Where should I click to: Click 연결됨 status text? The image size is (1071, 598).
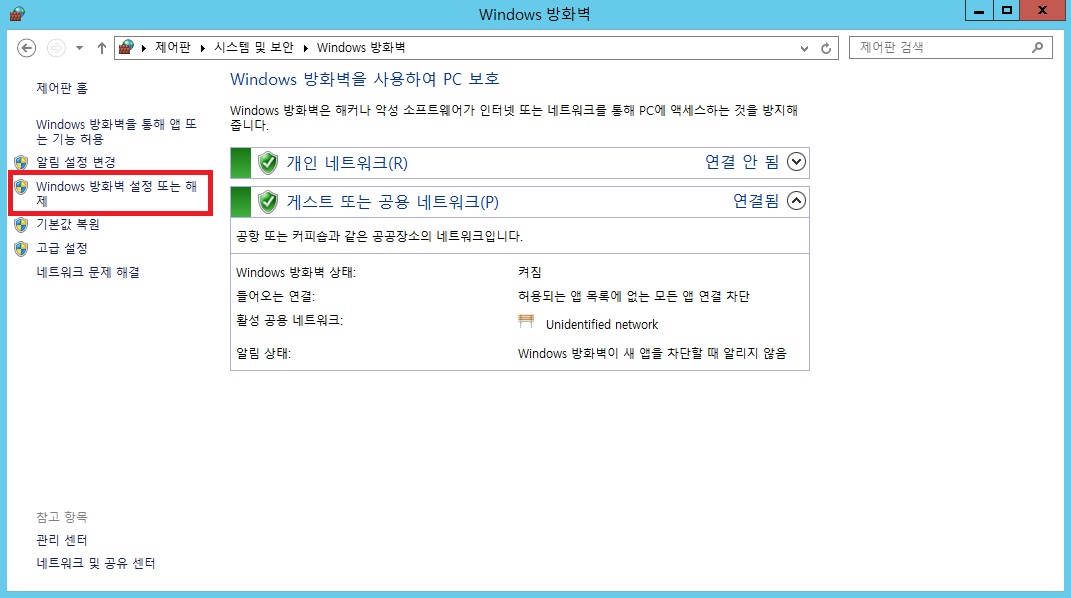pos(756,201)
